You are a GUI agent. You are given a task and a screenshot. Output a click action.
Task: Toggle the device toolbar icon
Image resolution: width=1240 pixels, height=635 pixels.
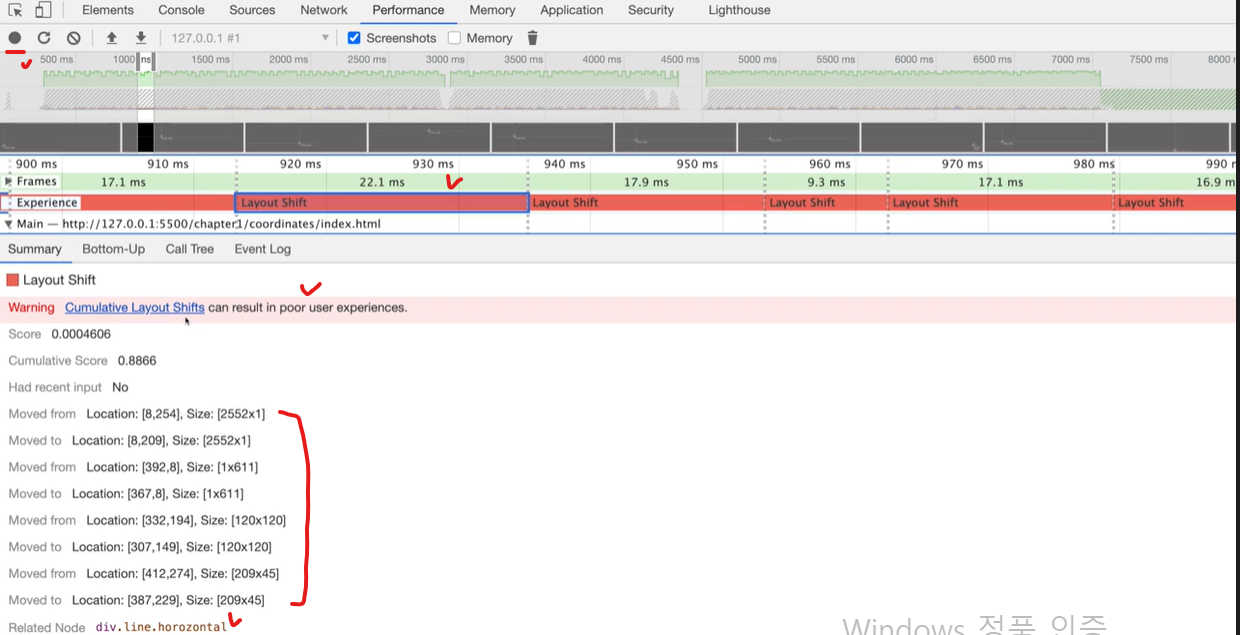point(43,11)
